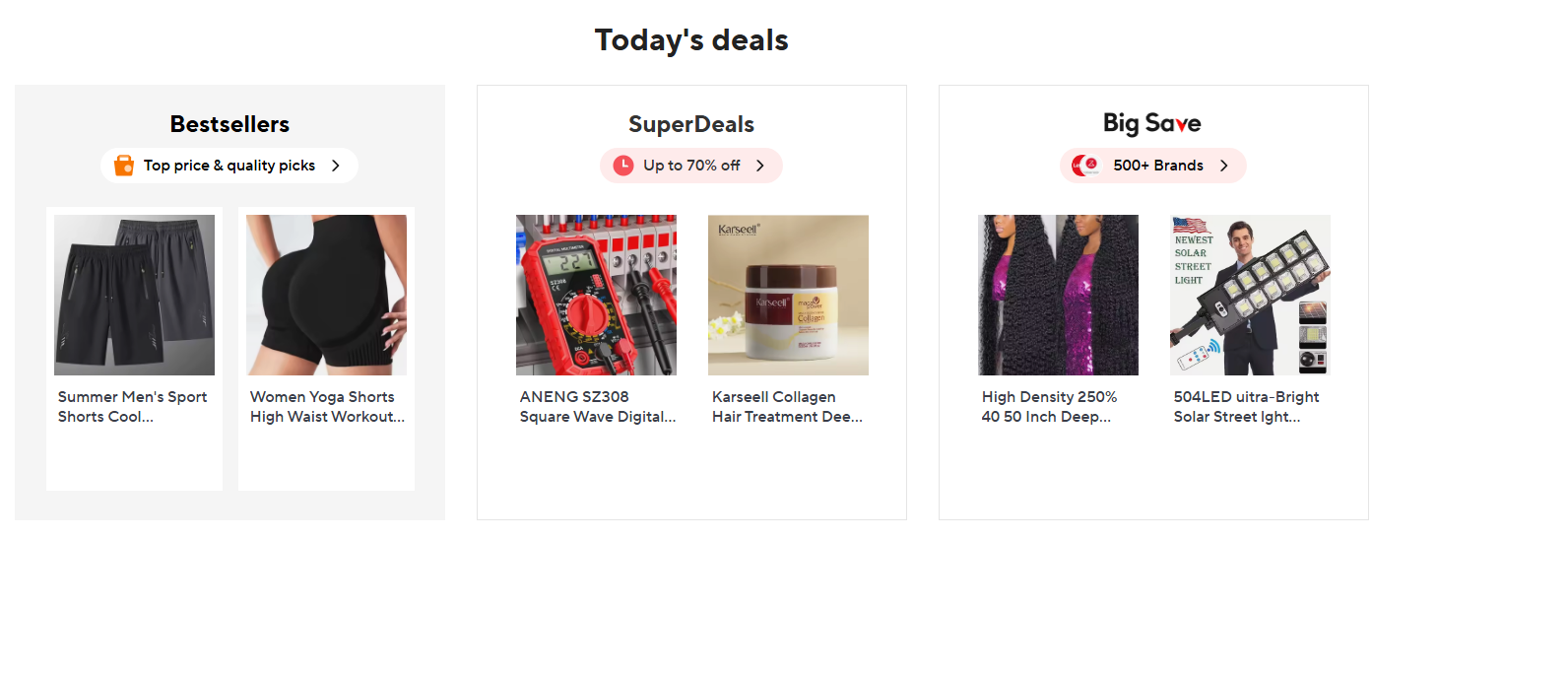Open the High Density 250% wig image
This screenshot has height=674, width=1568.
[1058, 295]
